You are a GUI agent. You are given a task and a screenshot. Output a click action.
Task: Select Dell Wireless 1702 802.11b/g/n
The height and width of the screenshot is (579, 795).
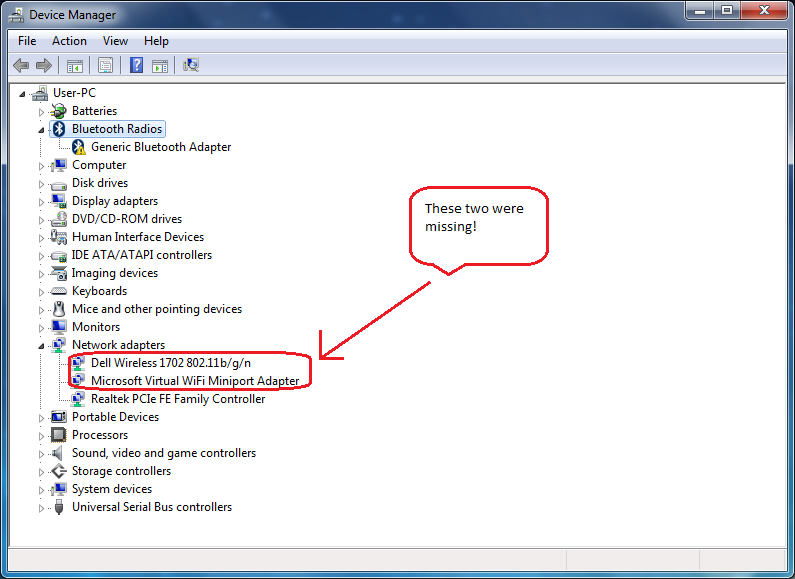click(171, 363)
